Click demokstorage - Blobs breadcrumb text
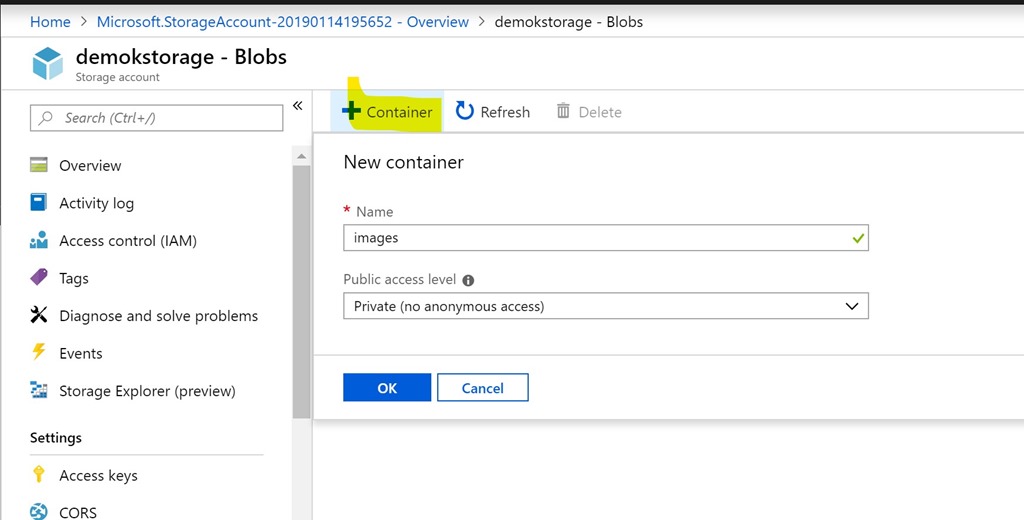The image size is (1024, 520). tap(569, 22)
